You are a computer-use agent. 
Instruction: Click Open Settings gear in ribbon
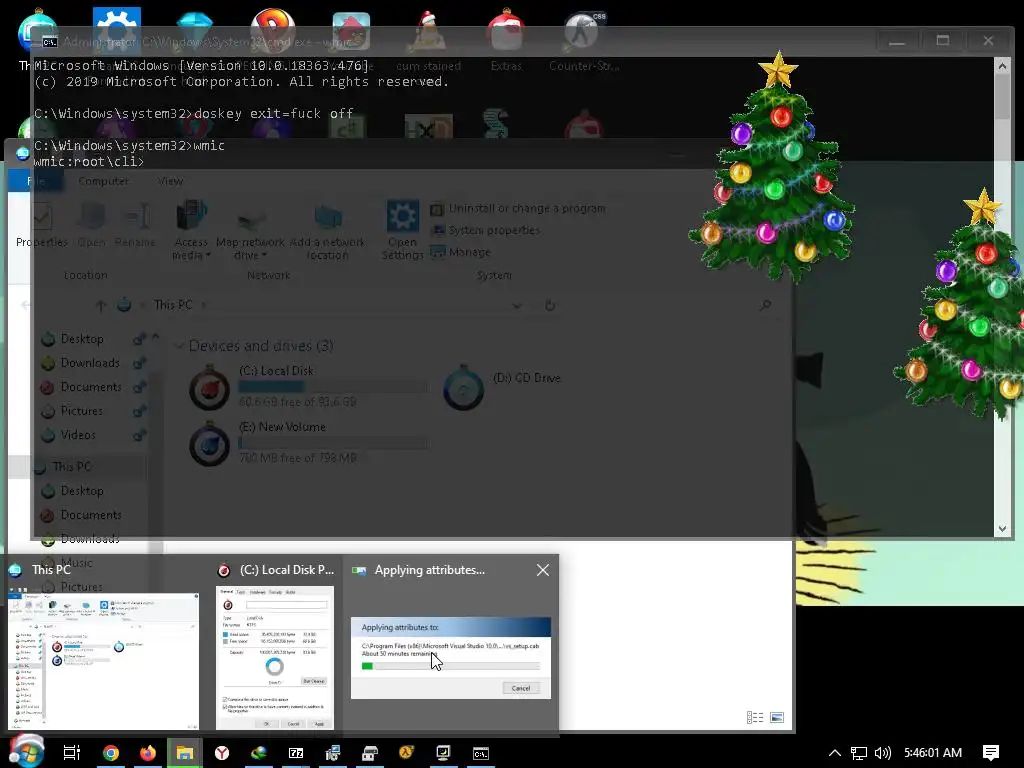pyautogui.click(x=402, y=230)
